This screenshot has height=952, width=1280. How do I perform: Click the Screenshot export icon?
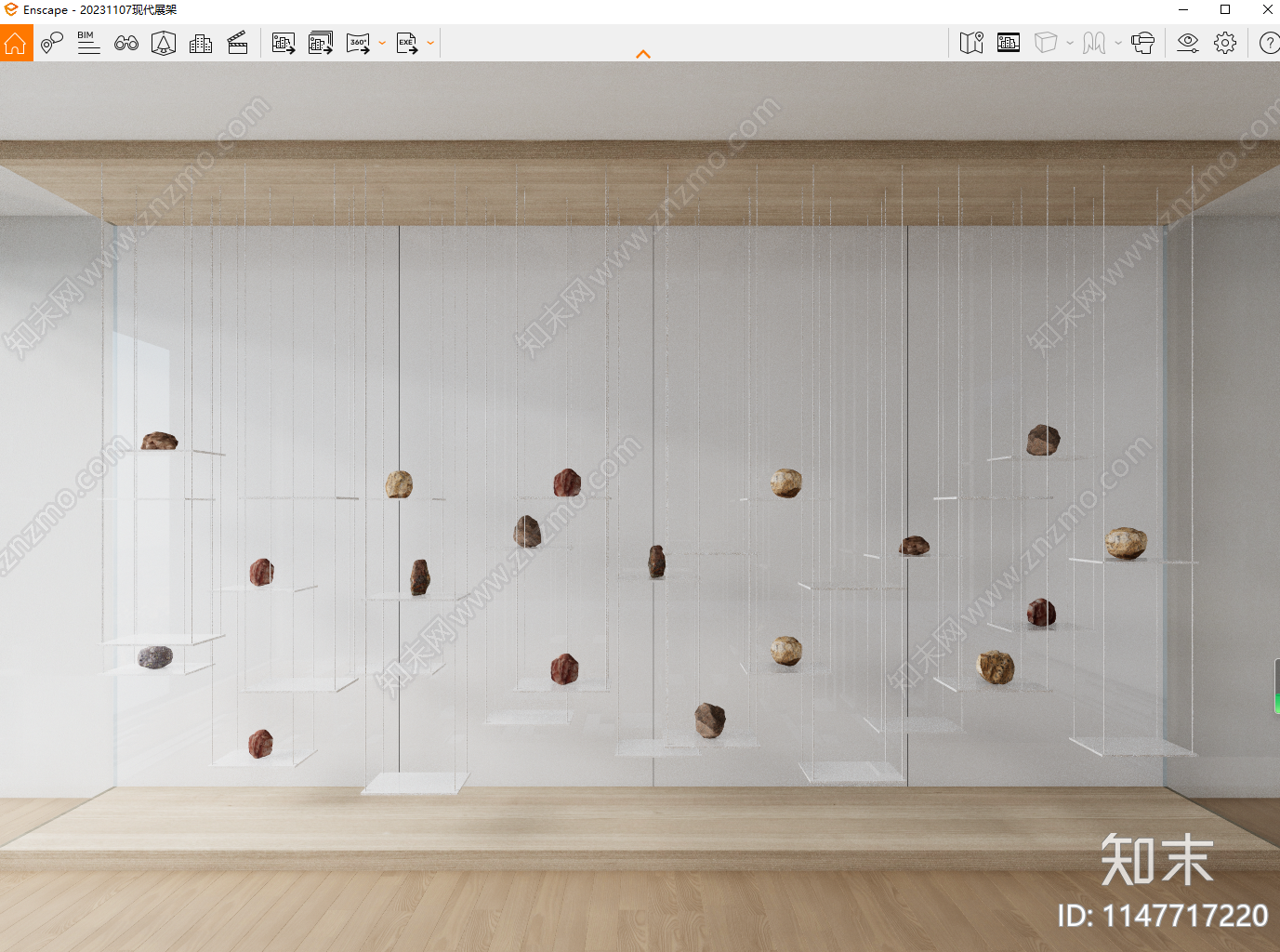pyautogui.click(x=284, y=43)
